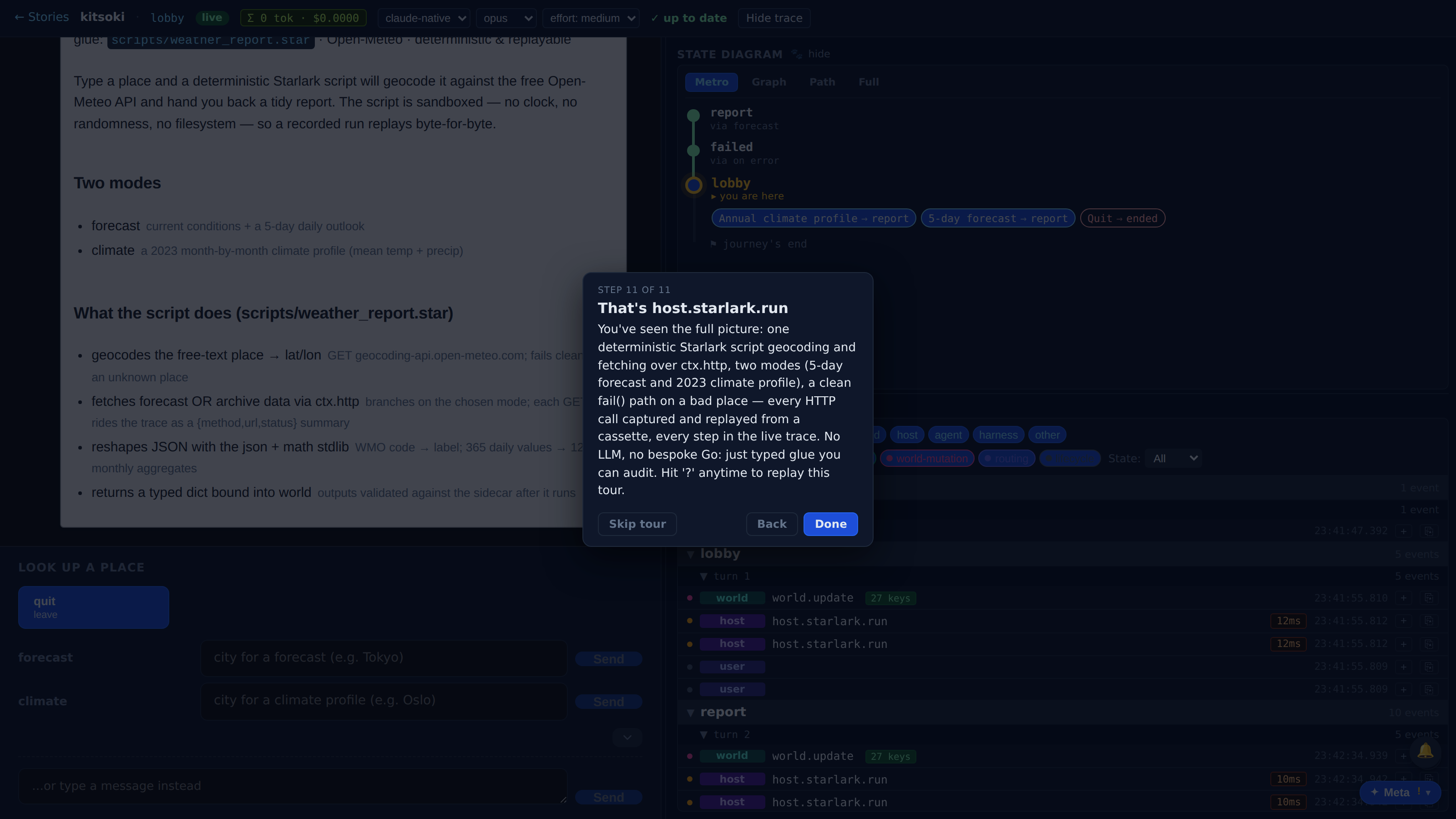Click the state diagram icon beside 'hide'
Screen dimensions: 1456x819
tap(797, 54)
